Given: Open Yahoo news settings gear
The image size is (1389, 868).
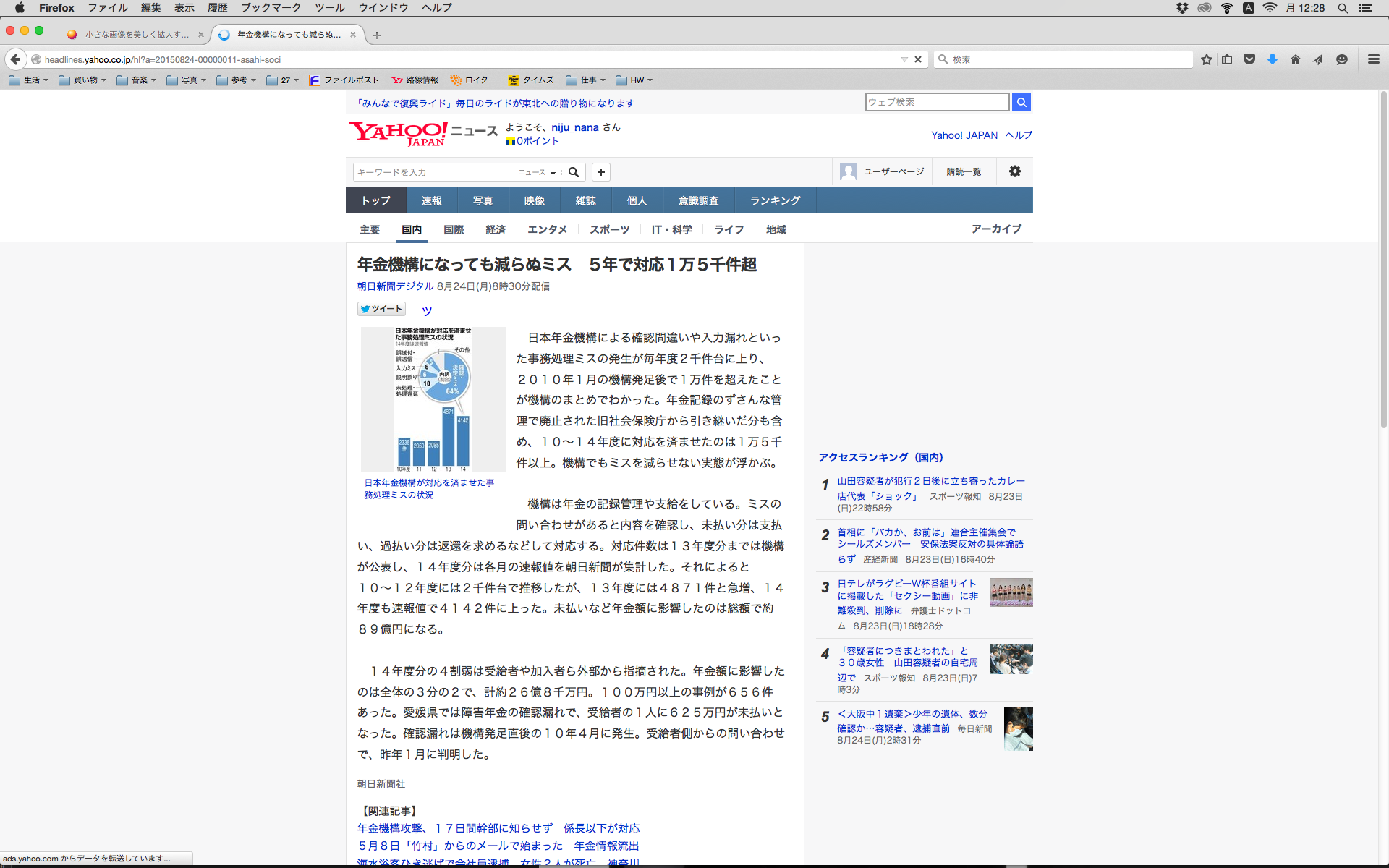Looking at the screenshot, I should (x=1014, y=171).
